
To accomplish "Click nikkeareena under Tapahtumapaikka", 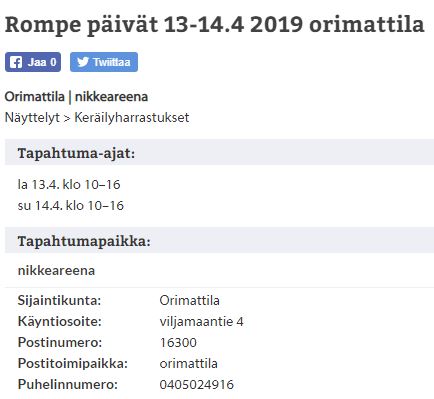I will pyautogui.click(x=56, y=270).
